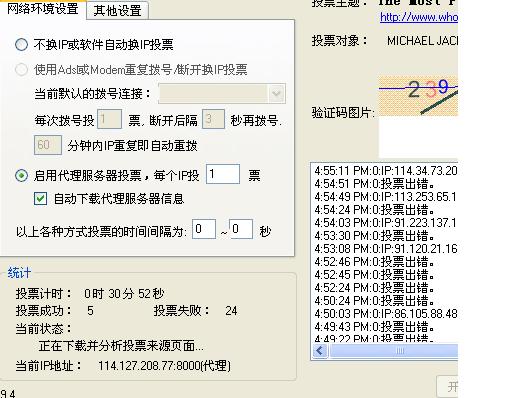
Task: Click the log horizontal scrollbar thumb
Action: click(x=394, y=351)
